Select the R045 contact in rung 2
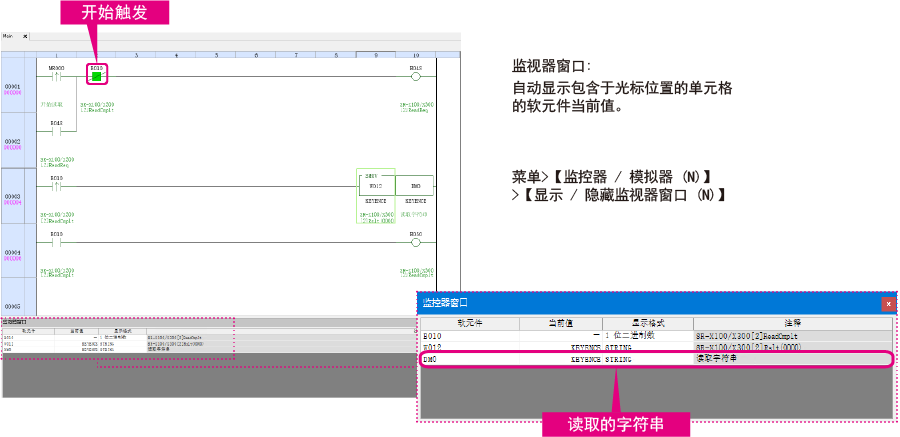900x437 pixels. pyautogui.click(x=56, y=130)
